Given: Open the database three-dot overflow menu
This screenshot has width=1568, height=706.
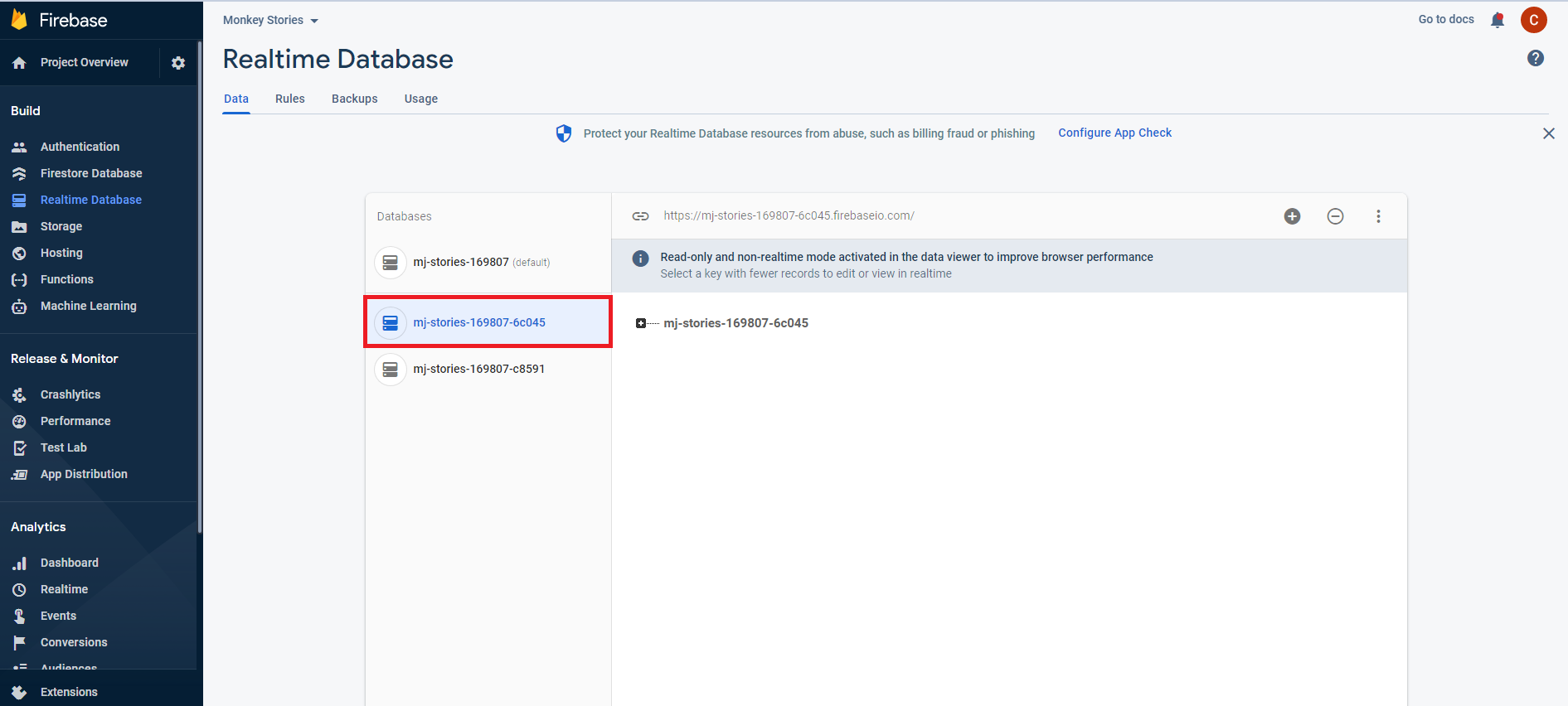Looking at the screenshot, I should (x=1378, y=216).
